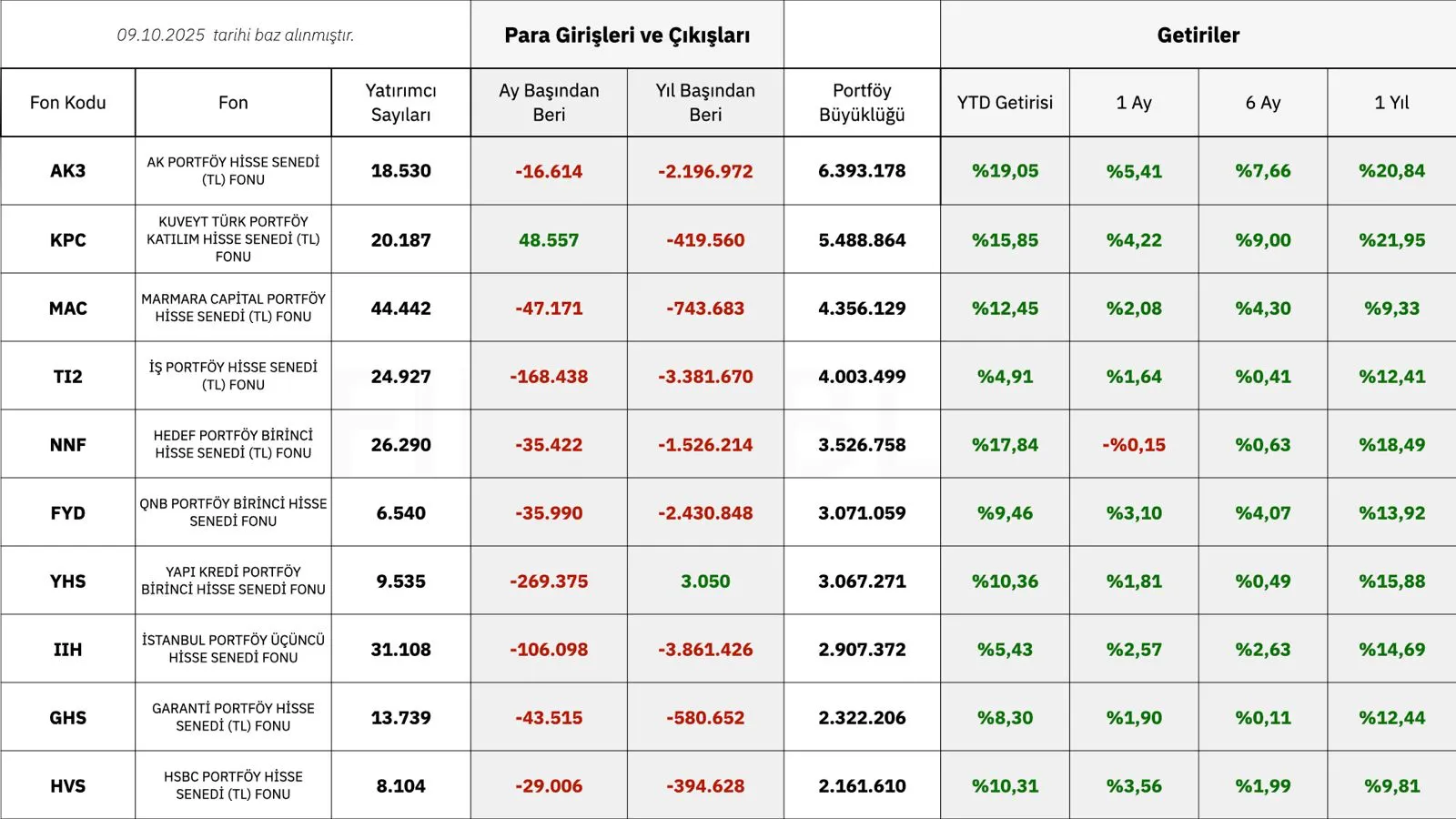Click the green 48.557 inflow value
Image resolution: width=1456 pixels, height=819 pixels.
[549, 240]
